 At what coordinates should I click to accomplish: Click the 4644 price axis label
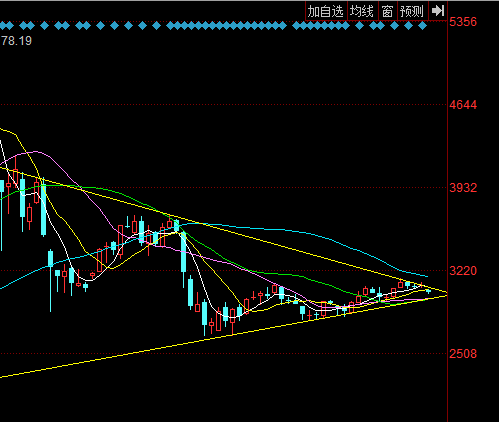[x=463, y=105]
